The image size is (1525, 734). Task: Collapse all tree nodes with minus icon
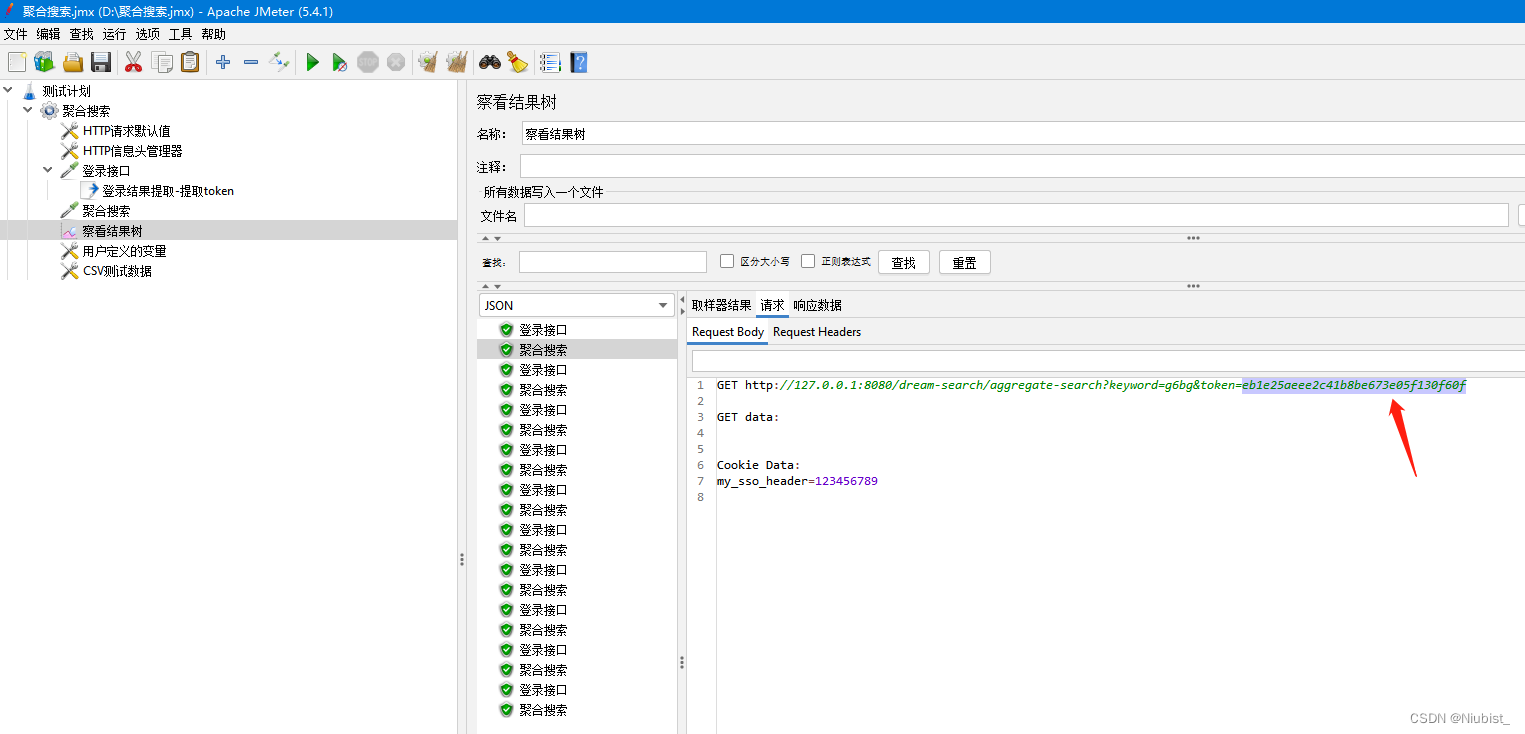point(251,62)
